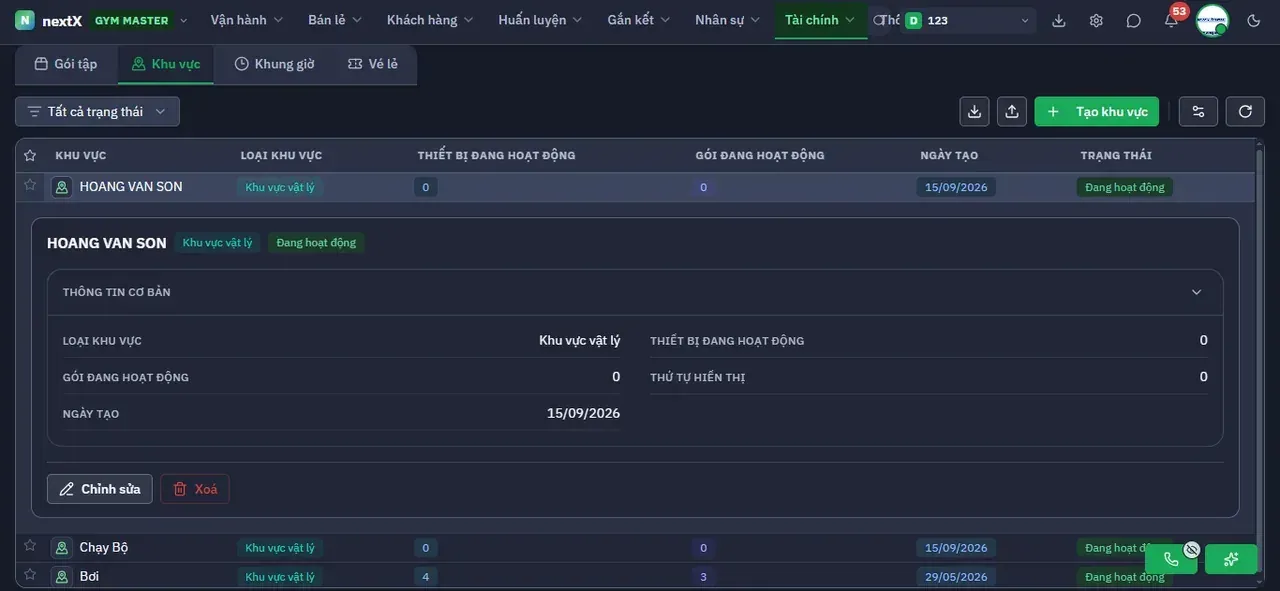Refresh the area list

[x=1245, y=111]
